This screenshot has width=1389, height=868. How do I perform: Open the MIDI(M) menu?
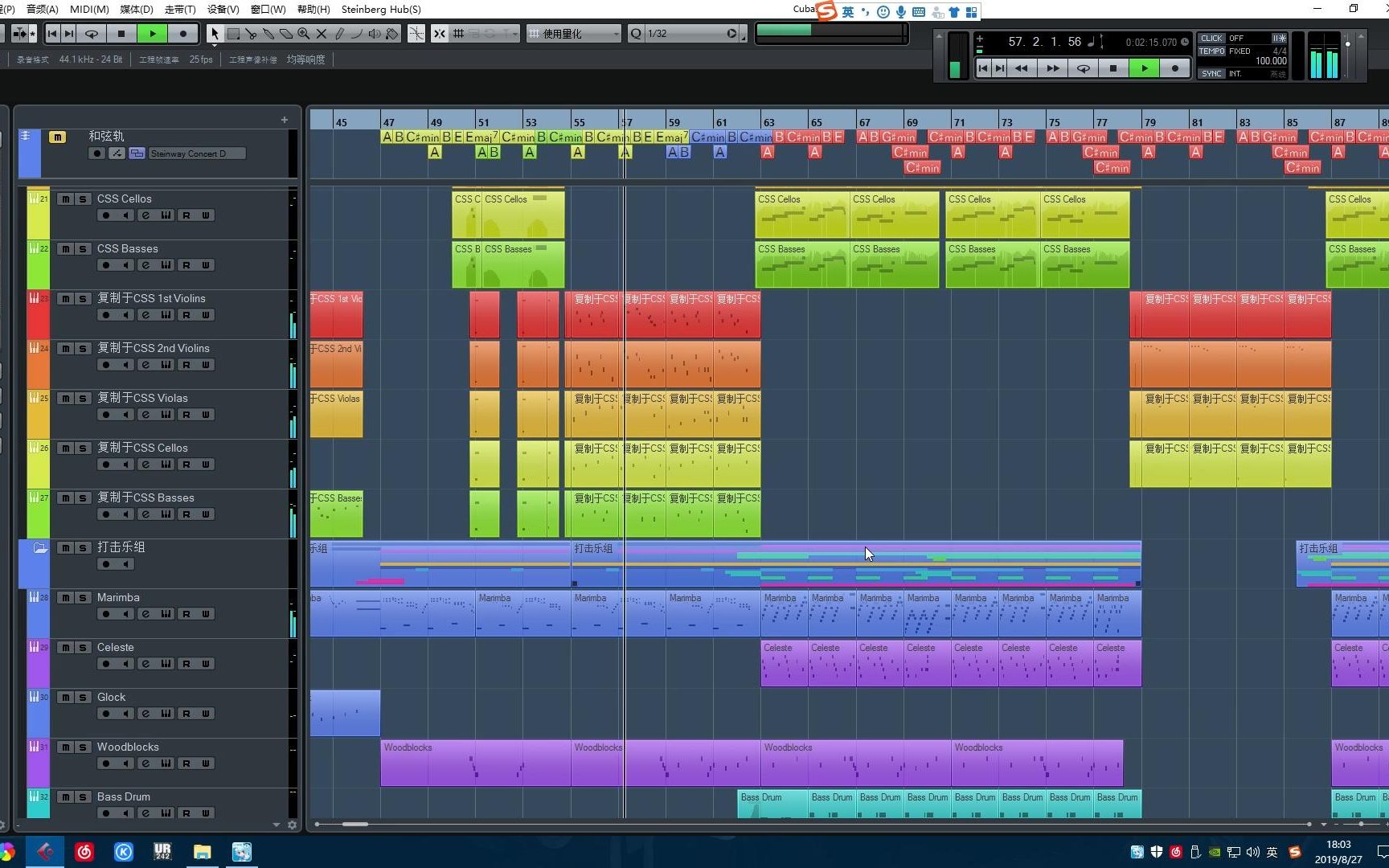(x=89, y=9)
